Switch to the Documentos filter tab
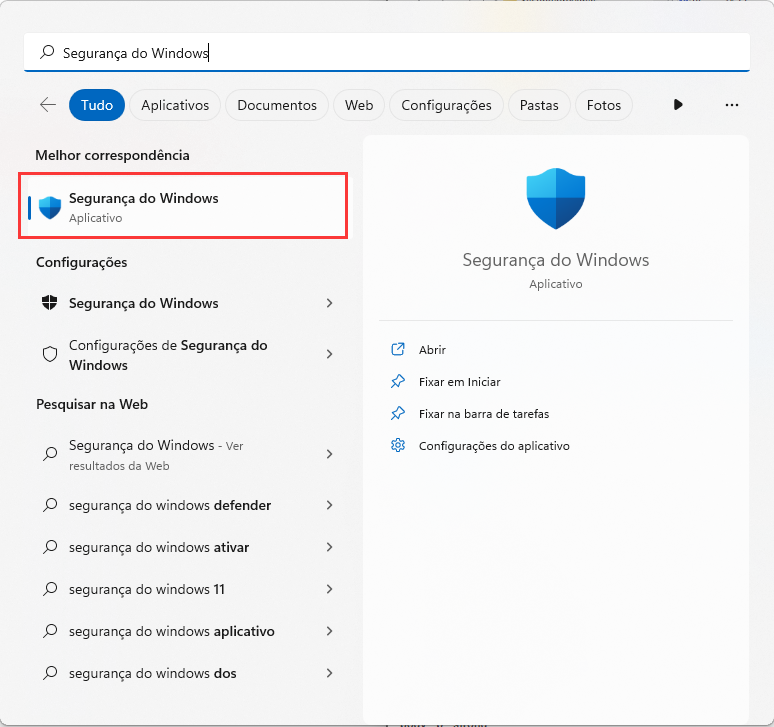The width and height of the screenshot is (774, 727). click(277, 105)
